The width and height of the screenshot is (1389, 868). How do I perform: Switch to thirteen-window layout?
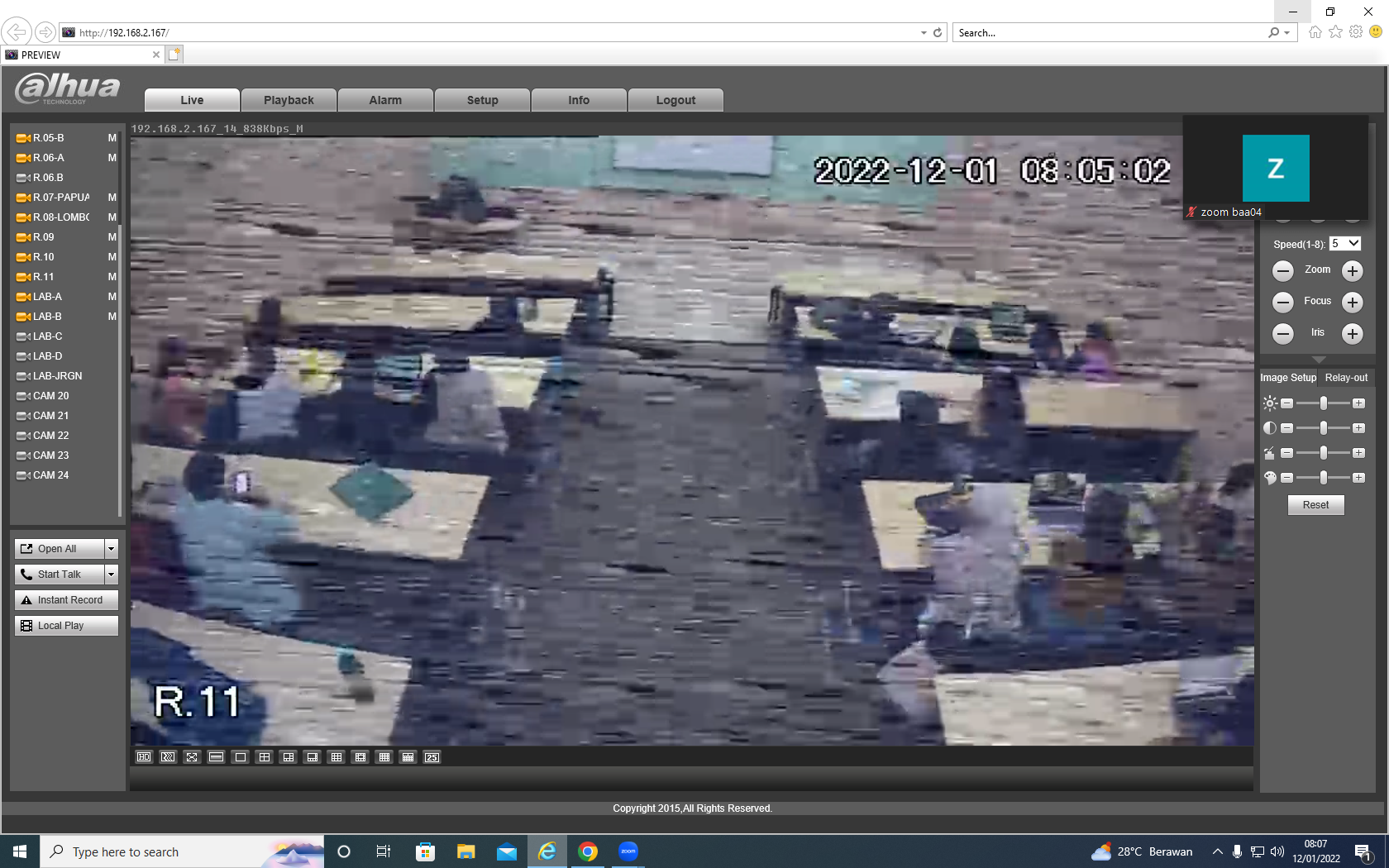(360, 757)
